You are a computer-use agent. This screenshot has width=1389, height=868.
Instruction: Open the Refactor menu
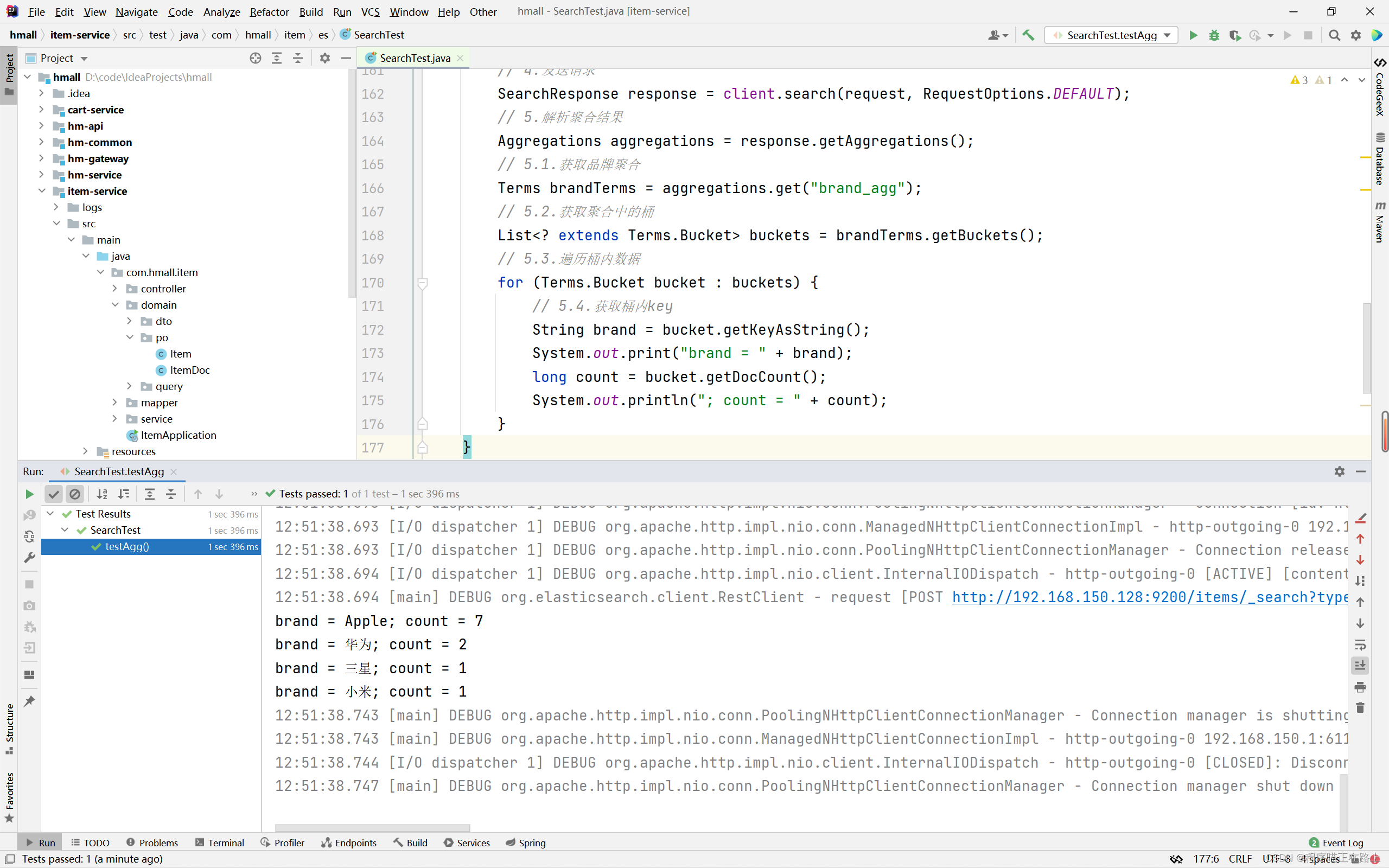point(269,11)
